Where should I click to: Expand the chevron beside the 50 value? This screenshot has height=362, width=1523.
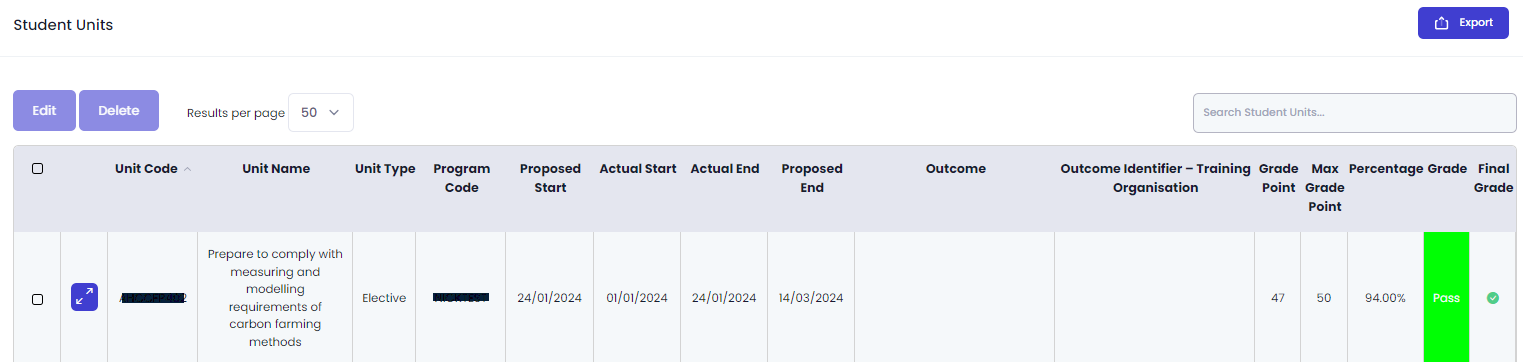coord(334,113)
